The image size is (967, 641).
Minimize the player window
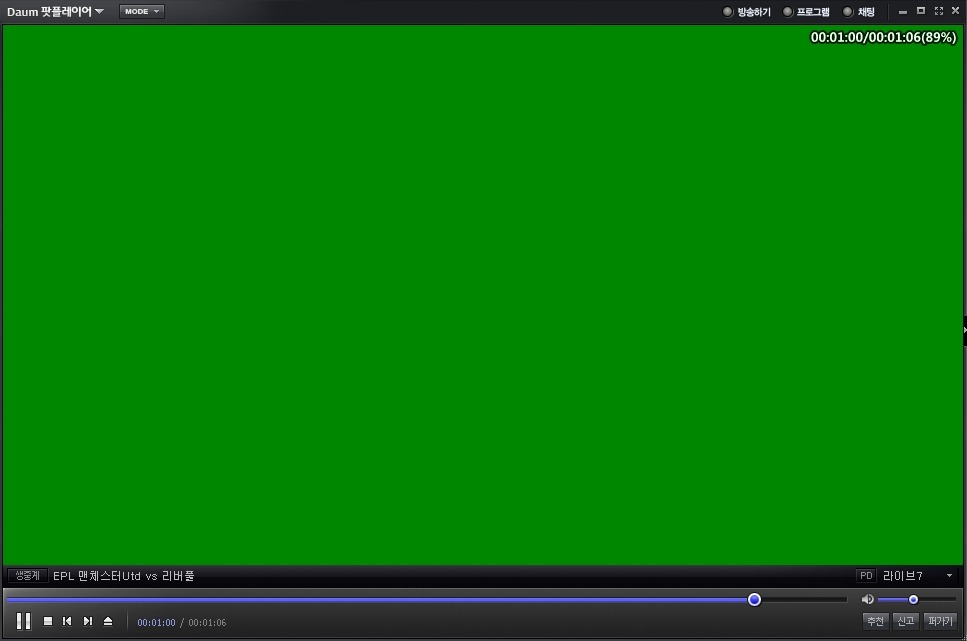point(903,12)
